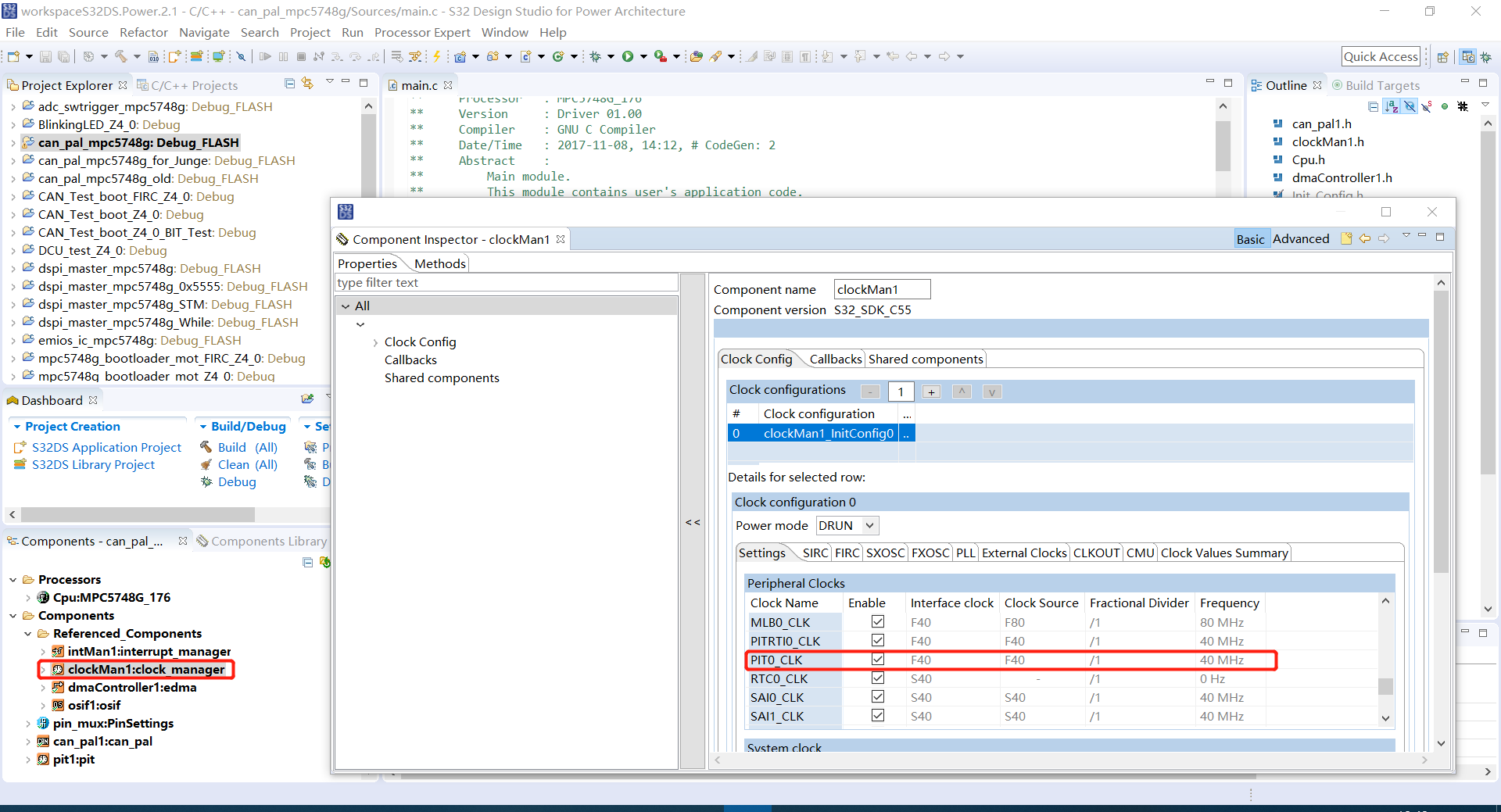Click the Skip All Breakpoints toolbar icon
This screenshot has height=812, width=1501.
(242, 56)
